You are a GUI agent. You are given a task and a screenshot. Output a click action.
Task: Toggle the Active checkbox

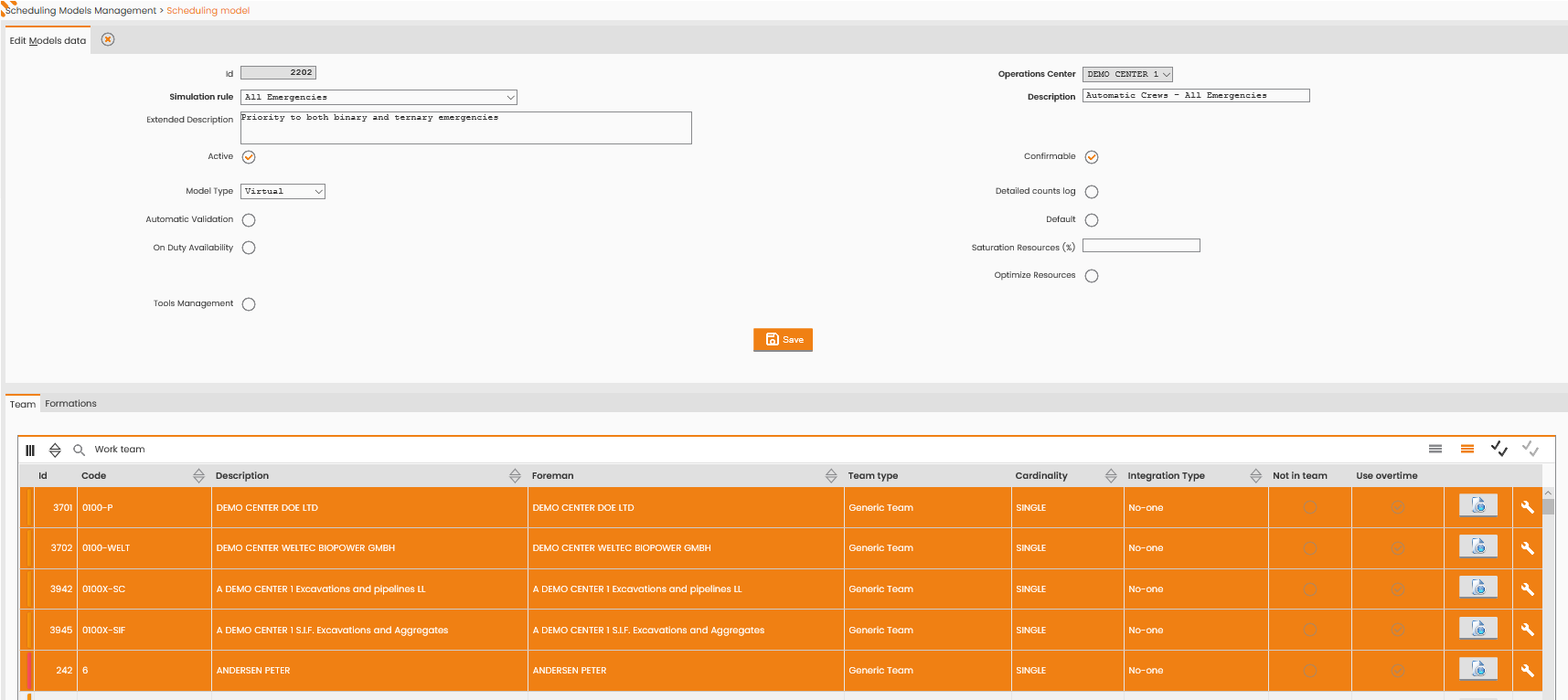point(249,157)
